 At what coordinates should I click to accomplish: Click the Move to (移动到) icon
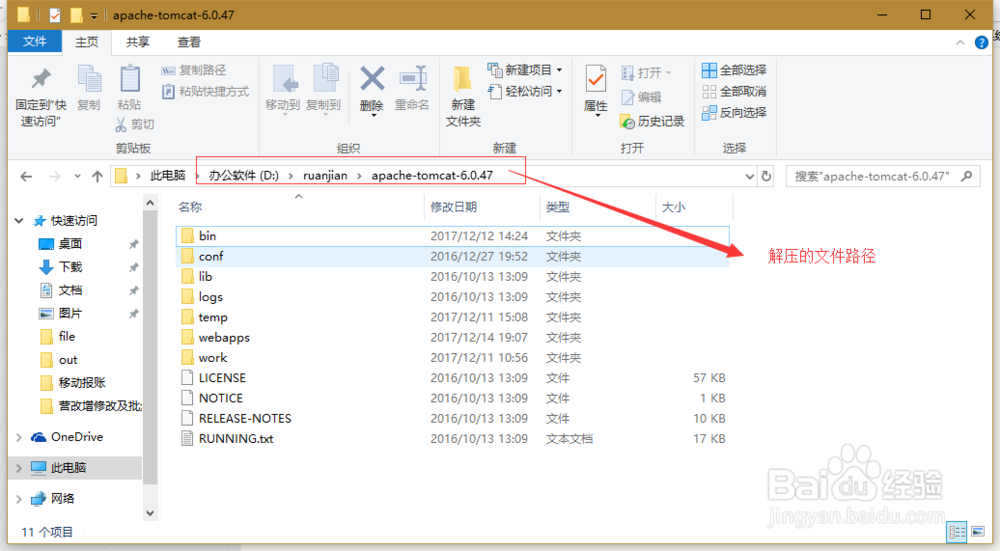(283, 79)
